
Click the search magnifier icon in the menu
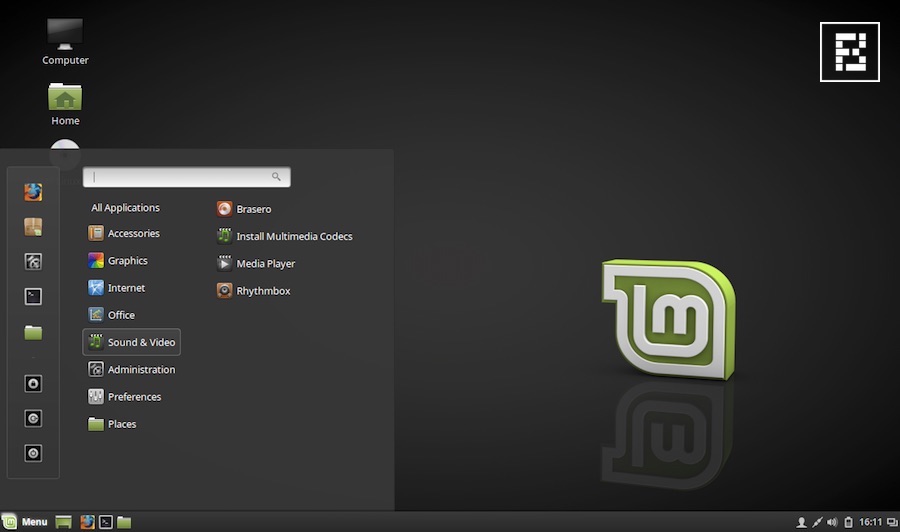click(x=276, y=177)
